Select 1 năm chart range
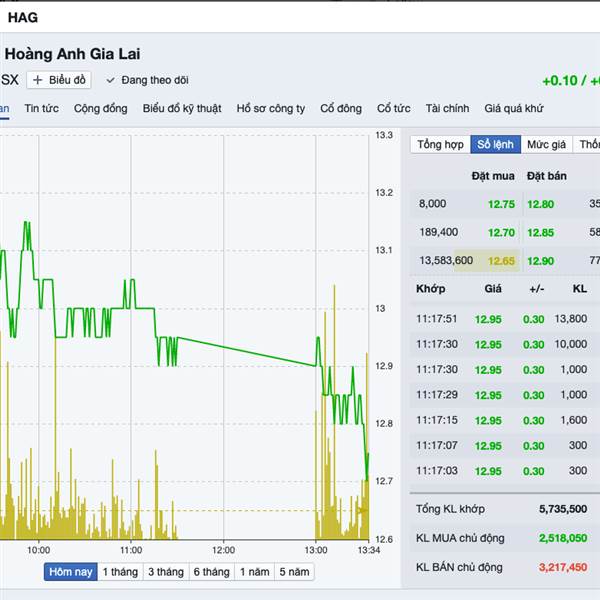Viewport: 600px width, 600px height. 254,572
